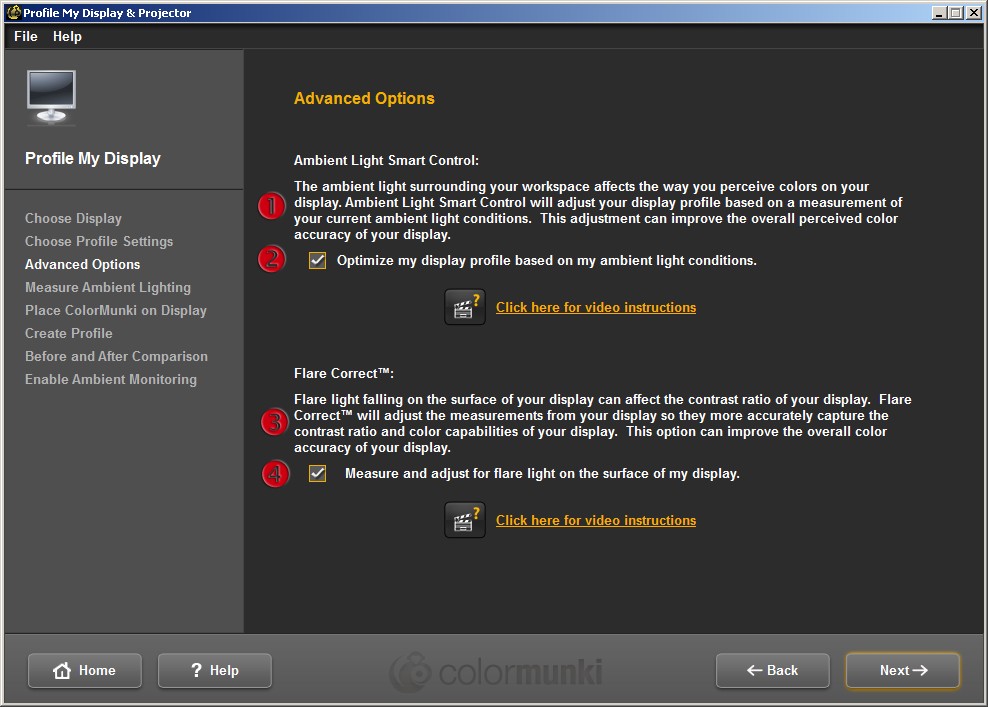Open the Help menu in the menu bar
The width and height of the screenshot is (988, 707).
coord(67,37)
